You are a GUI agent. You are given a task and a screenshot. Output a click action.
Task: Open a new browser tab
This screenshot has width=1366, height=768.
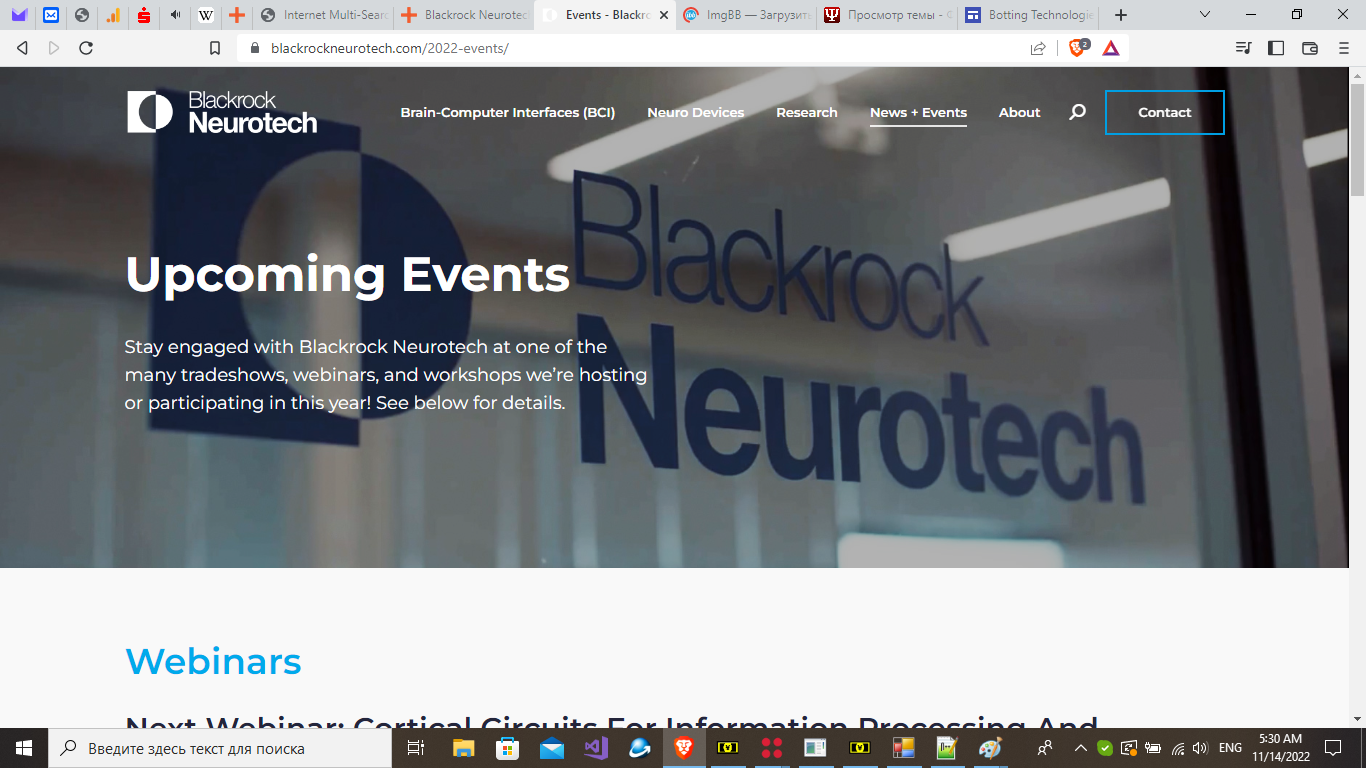coord(1121,15)
